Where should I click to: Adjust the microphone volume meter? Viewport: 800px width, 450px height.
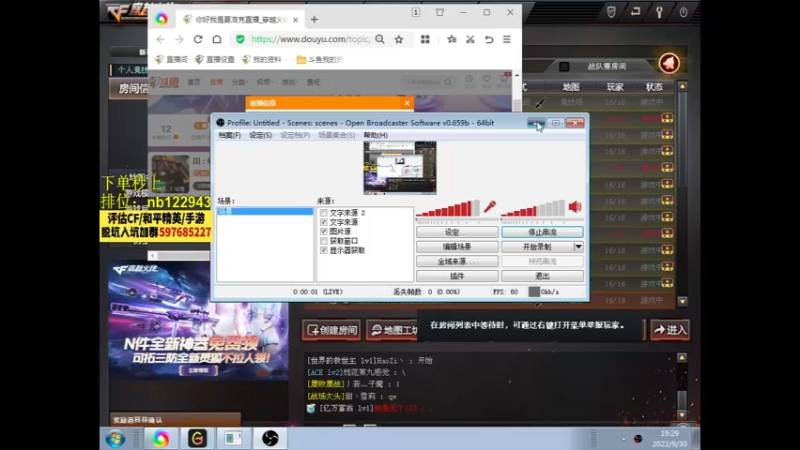coord(448,208)
